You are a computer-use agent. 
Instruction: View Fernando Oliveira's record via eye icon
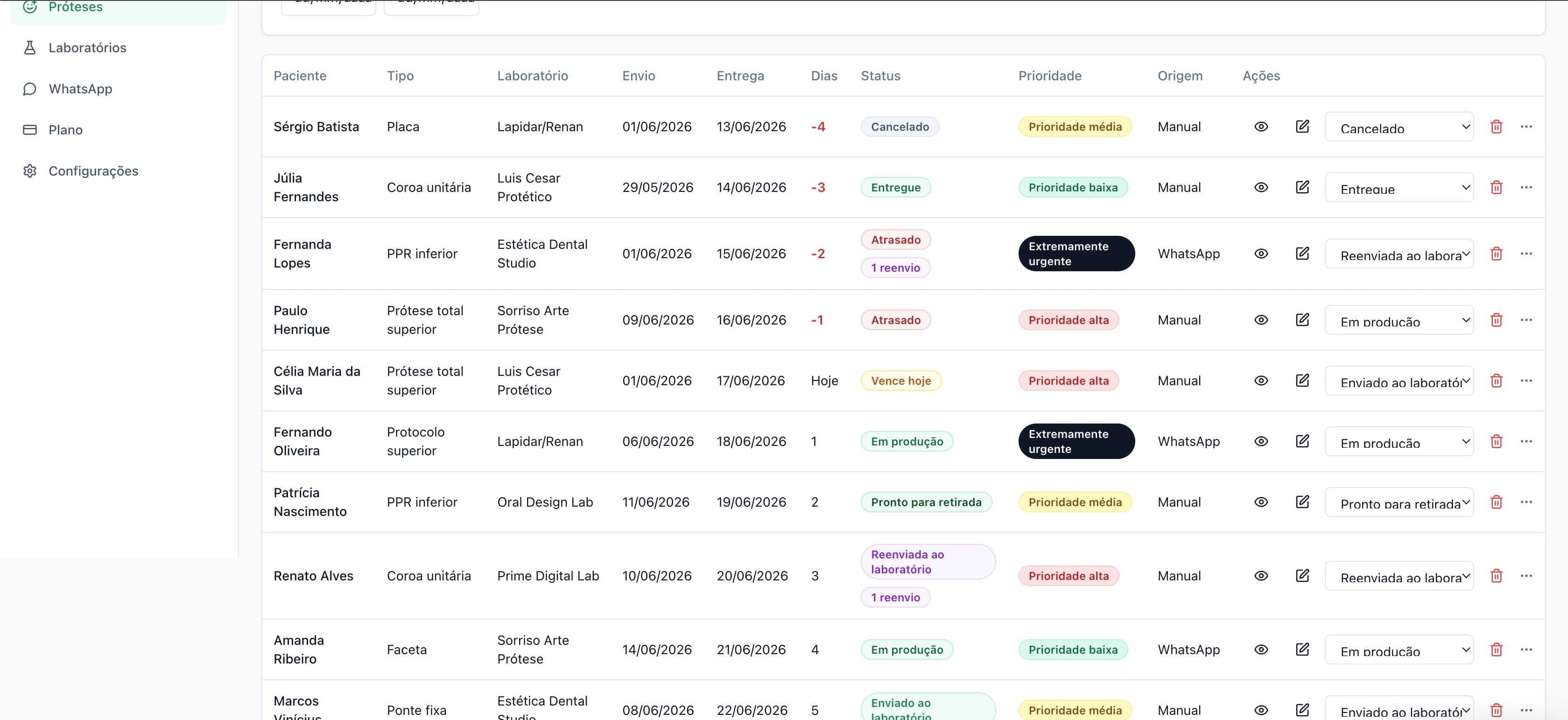point(1261,441)
